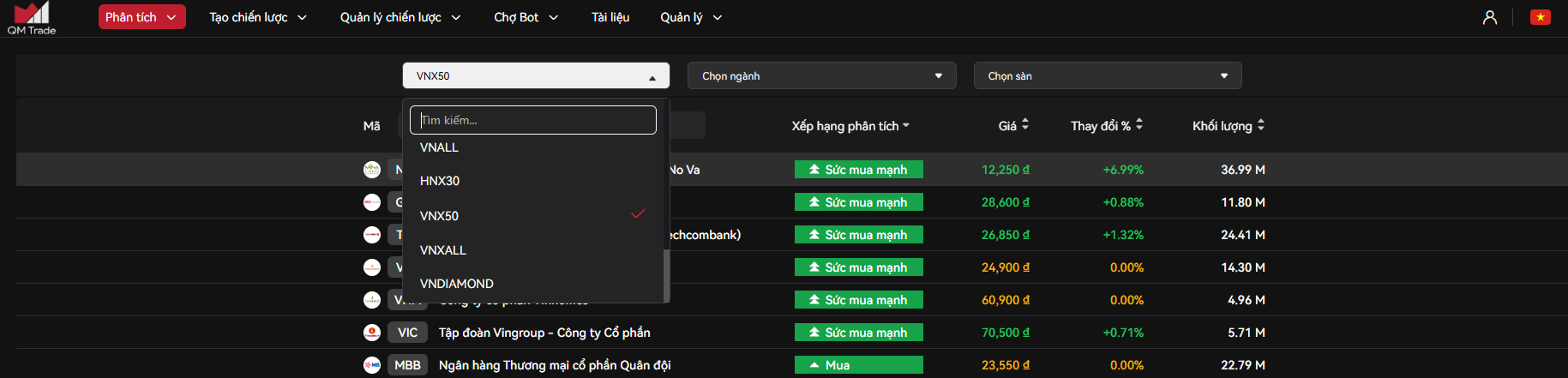The width and height of the screenshot is (1568, 378).
Task: Click the Mua badge in MBB row
Action: 859,365
